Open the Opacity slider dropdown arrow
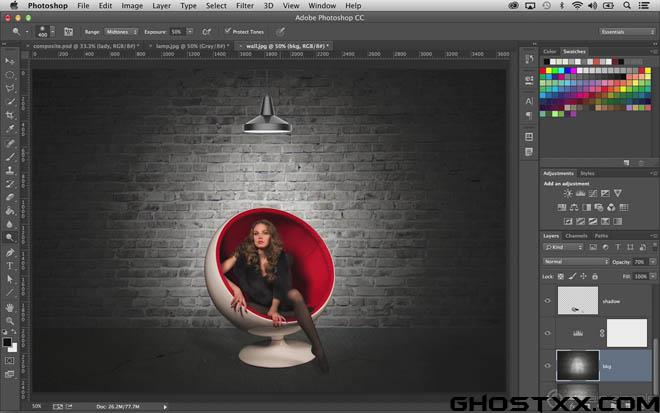 652,261
